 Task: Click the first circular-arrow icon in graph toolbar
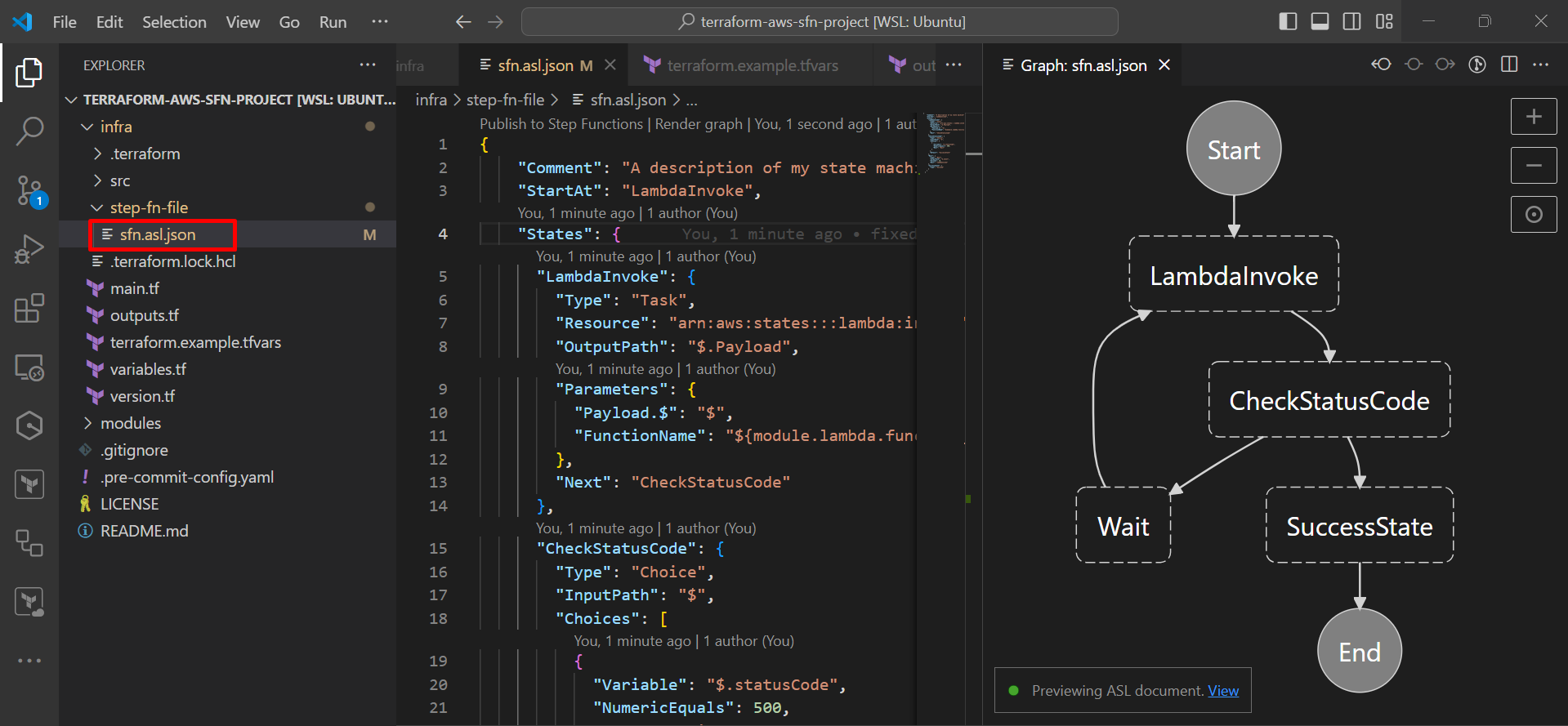[x=1382, y=65]
